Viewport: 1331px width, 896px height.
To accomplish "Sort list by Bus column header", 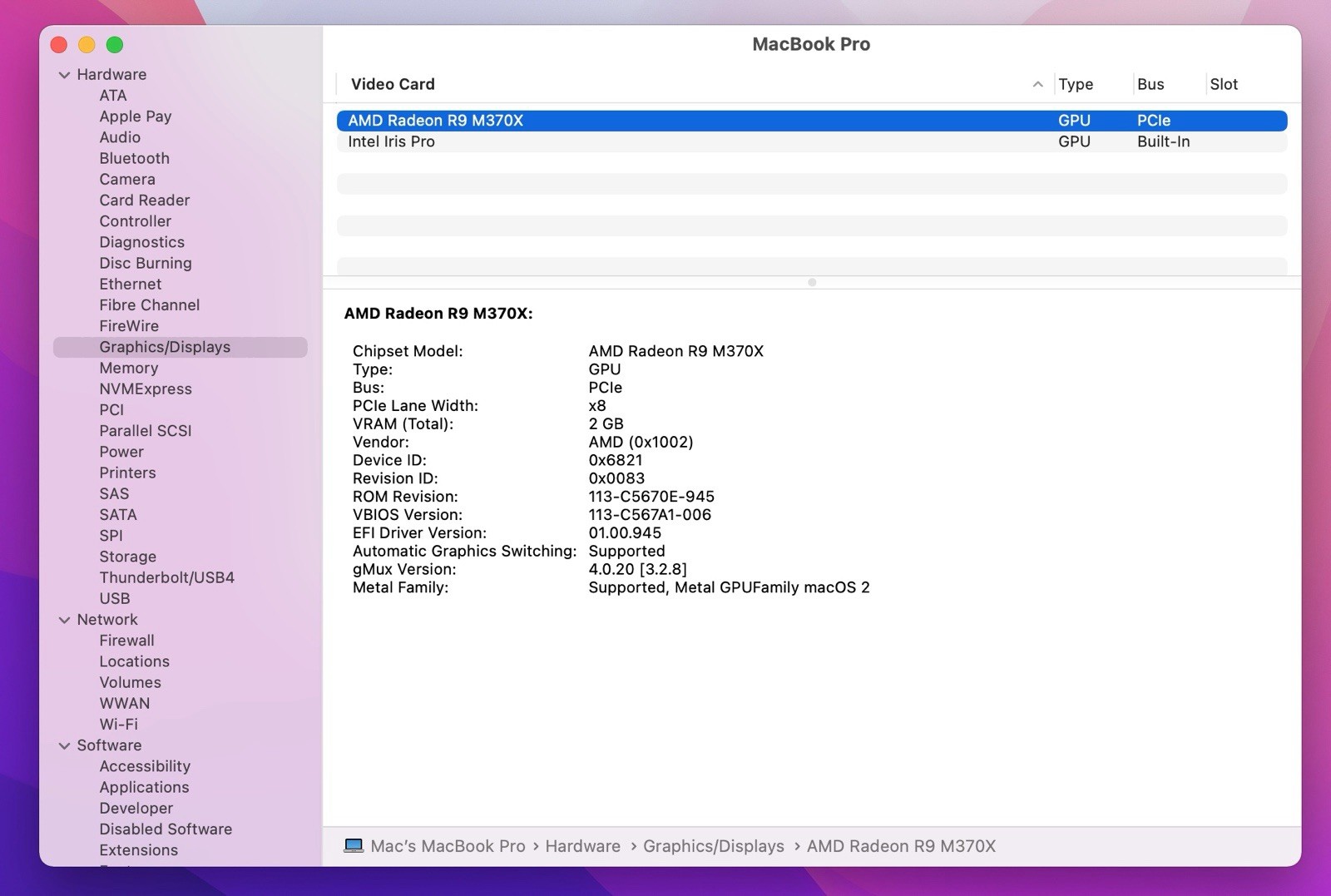I will coord(1150,84).
